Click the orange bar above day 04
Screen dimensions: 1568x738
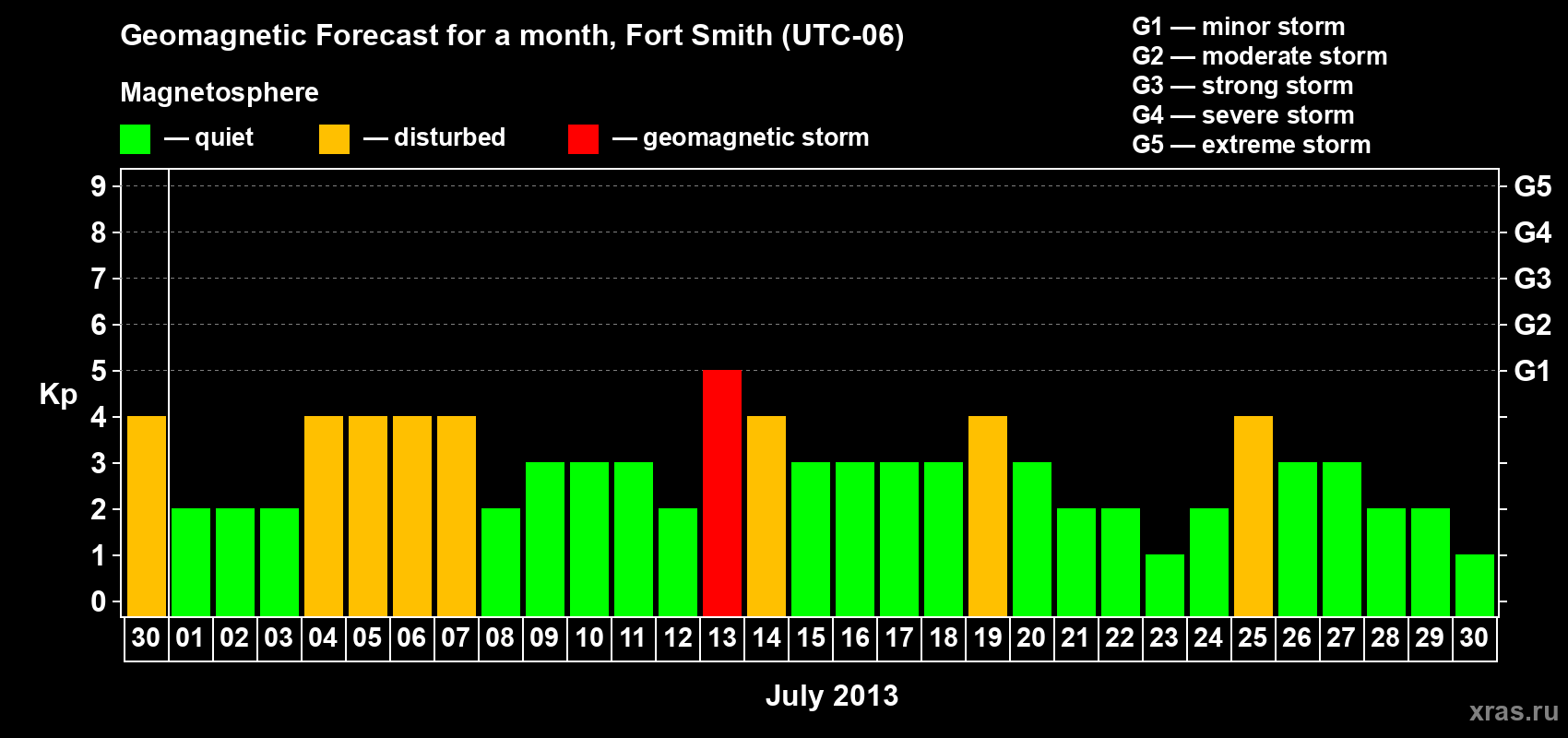pyautogui.click(x=324, y=516)
